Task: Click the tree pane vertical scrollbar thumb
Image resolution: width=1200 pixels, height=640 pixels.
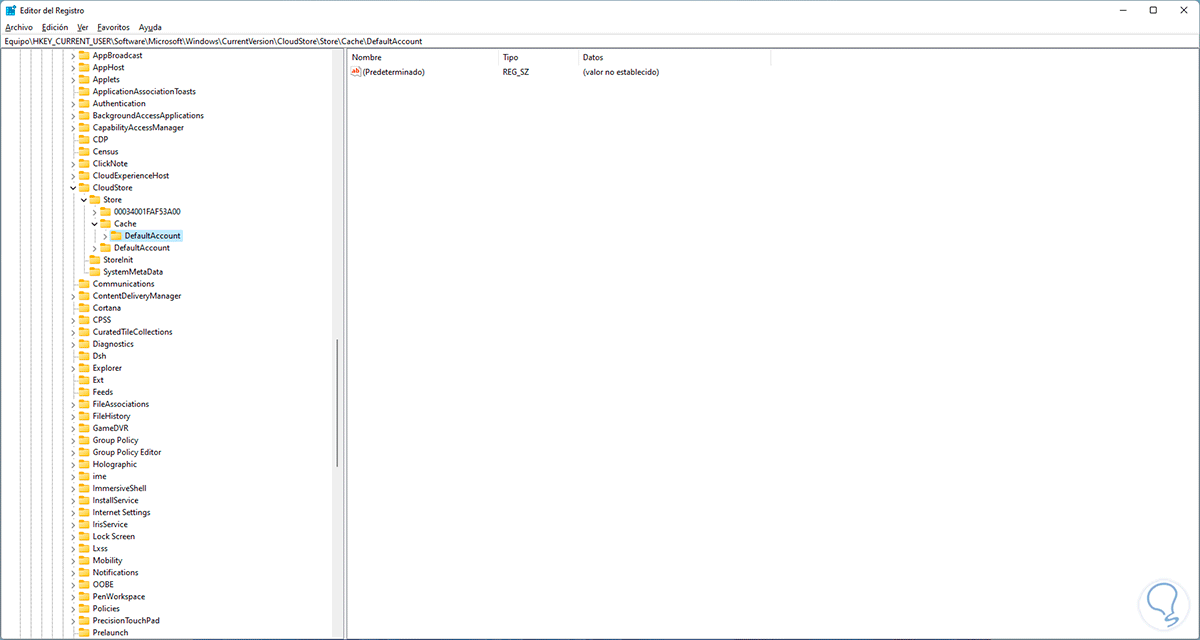Action: coord(337,402)
